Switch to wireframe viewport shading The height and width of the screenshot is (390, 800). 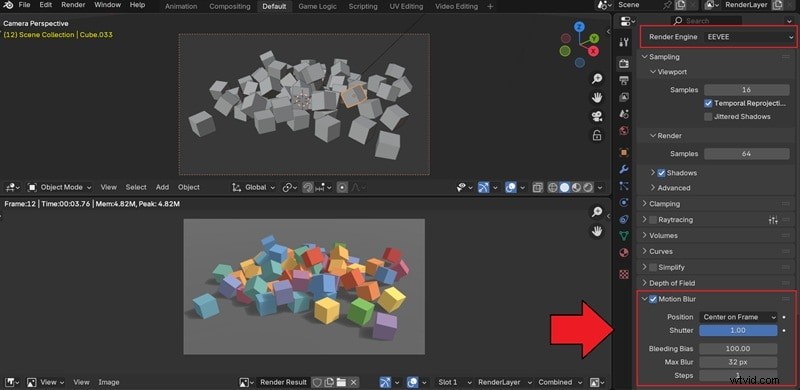point(553,187)
